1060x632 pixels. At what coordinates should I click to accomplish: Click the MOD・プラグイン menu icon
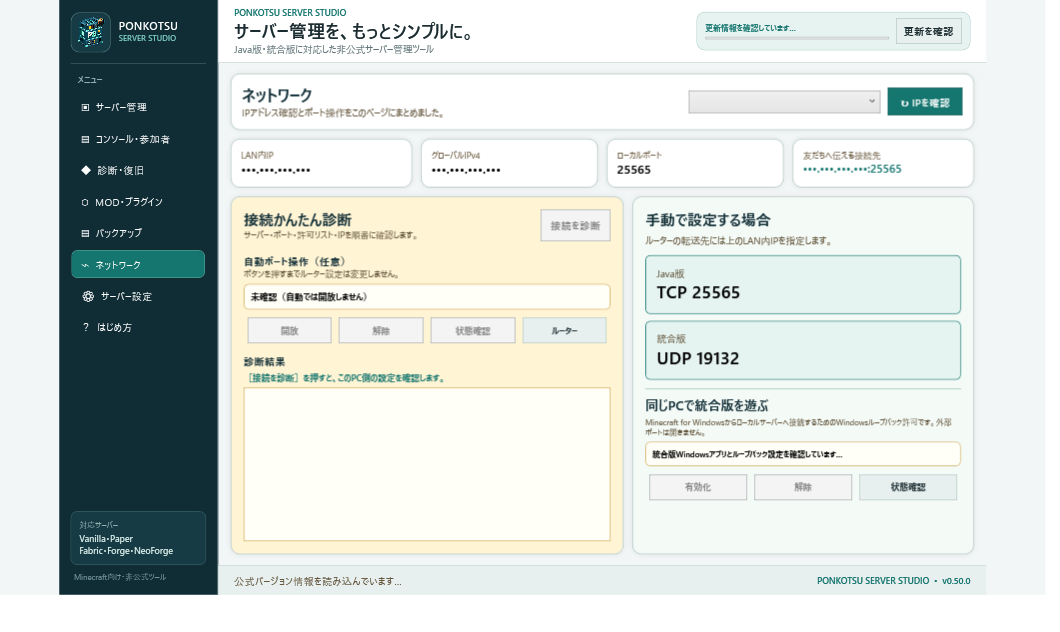click(x=85, y=202)
